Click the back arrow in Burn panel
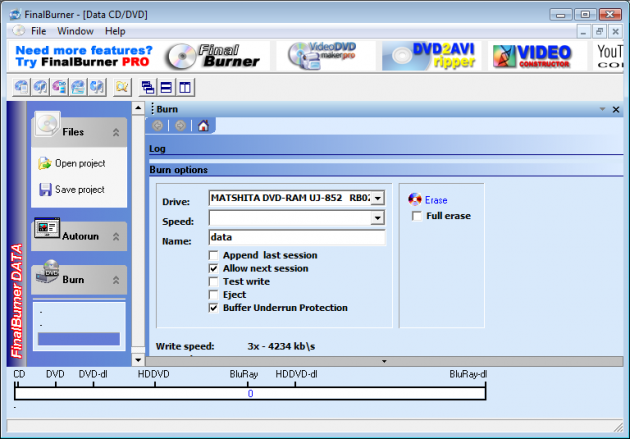The height and width of the screenshot is (439, 630). [157, 126]
